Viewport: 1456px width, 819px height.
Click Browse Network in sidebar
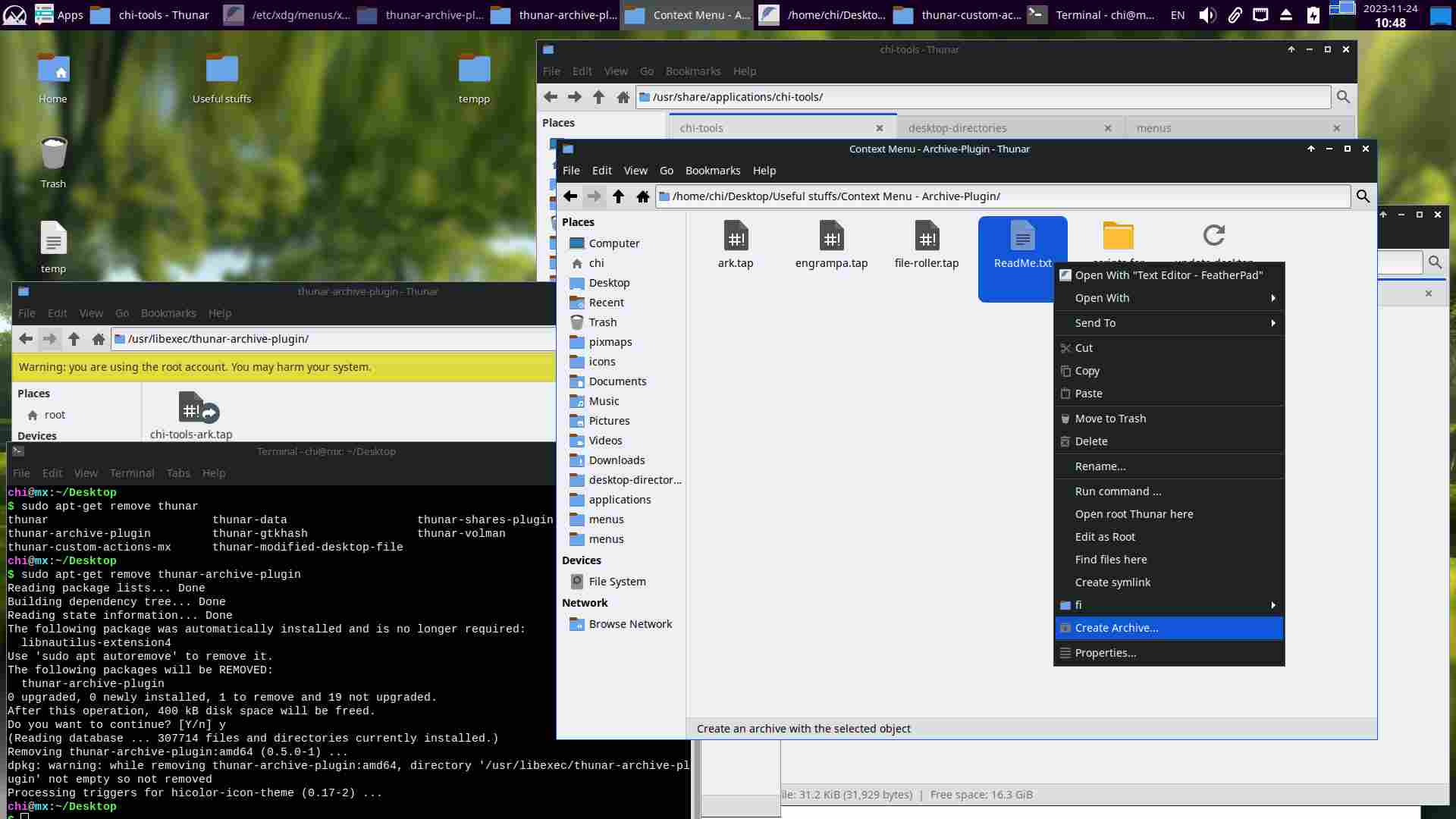630,624
